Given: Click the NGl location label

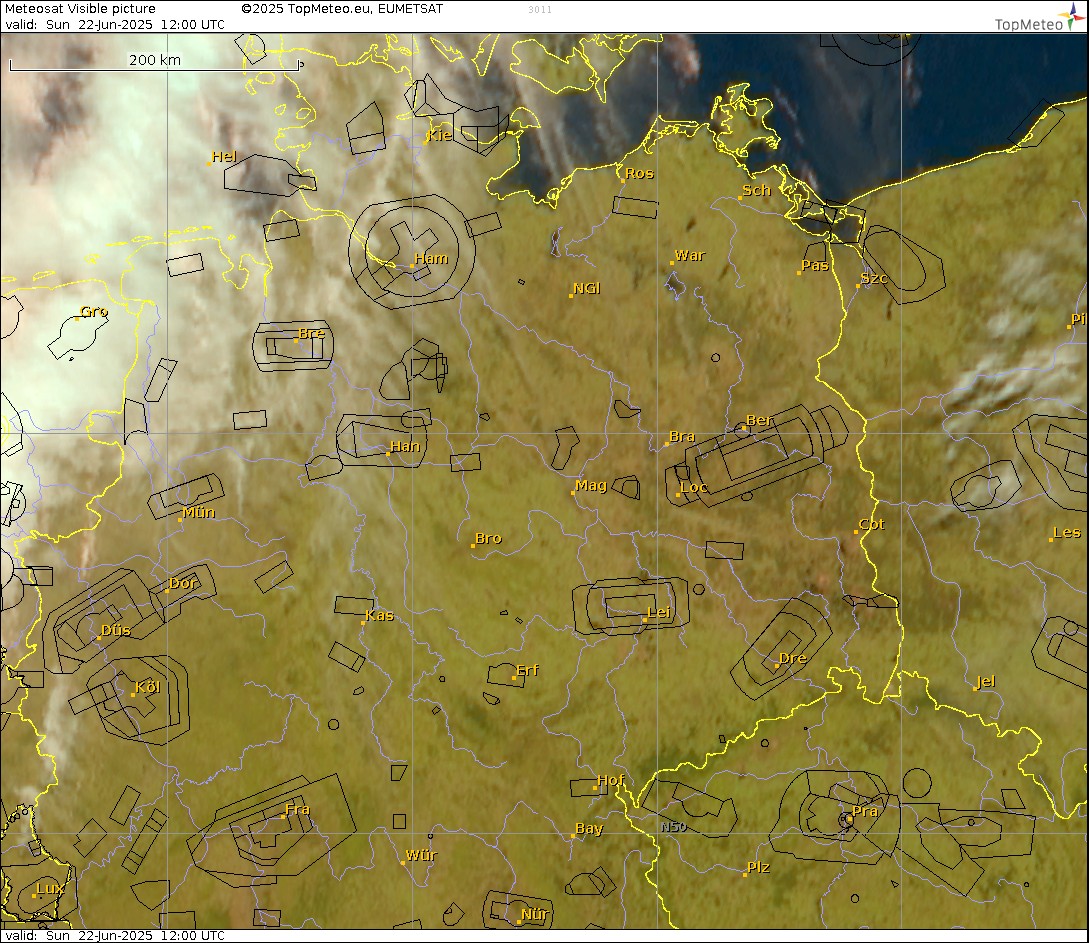Looking at the screenshot, I should click(587, 287).
